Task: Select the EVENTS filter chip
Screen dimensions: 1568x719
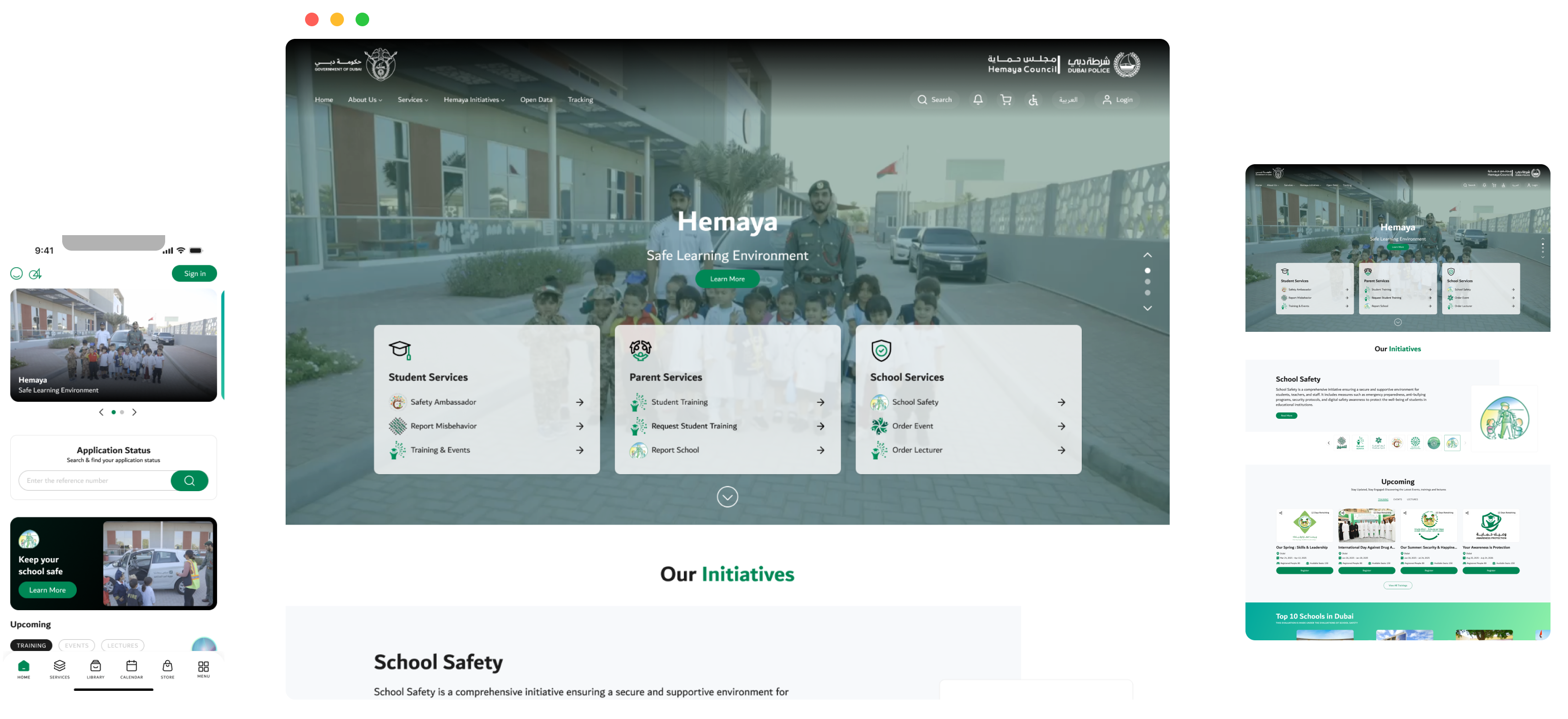Action: [x=77, y=645]
